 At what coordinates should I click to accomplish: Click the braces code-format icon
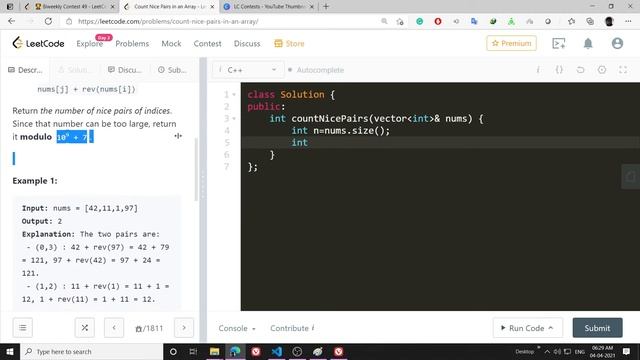559,70
